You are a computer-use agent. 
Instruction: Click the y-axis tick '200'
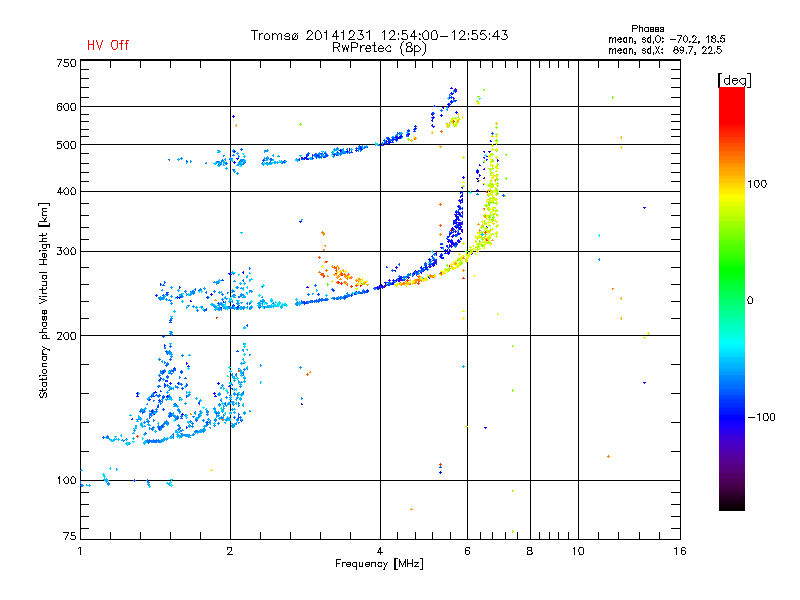coord(66,336)
